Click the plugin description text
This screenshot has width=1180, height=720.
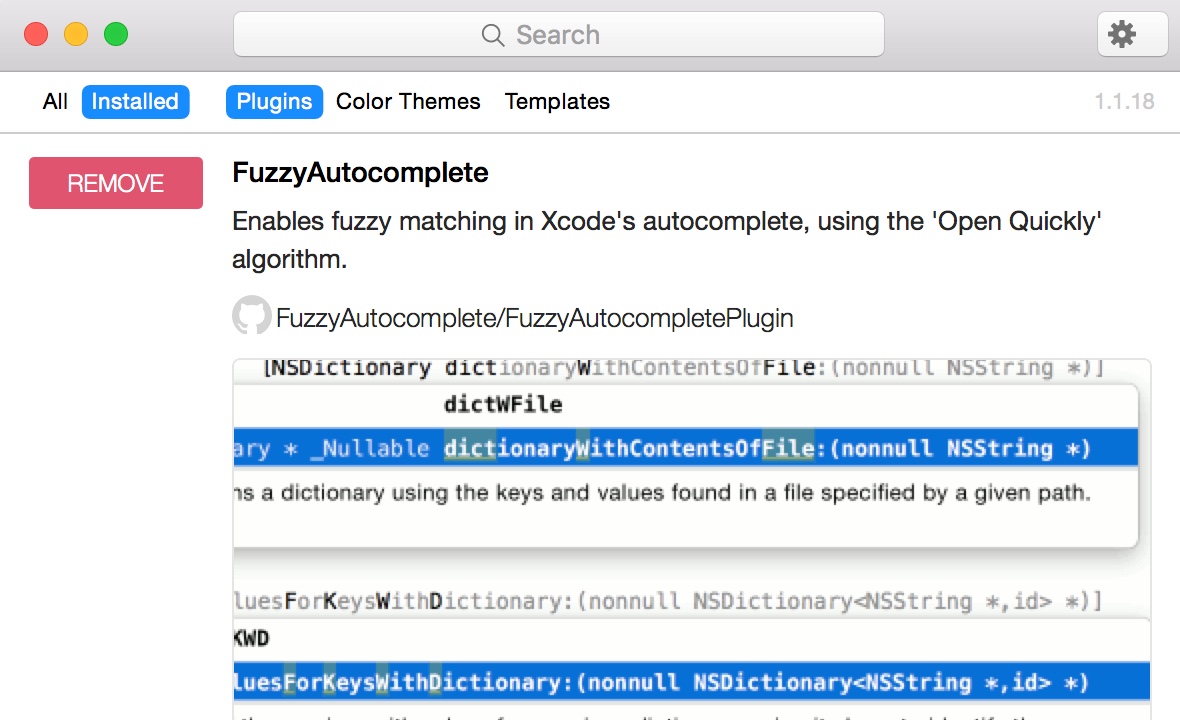click(x=666, y=240)
